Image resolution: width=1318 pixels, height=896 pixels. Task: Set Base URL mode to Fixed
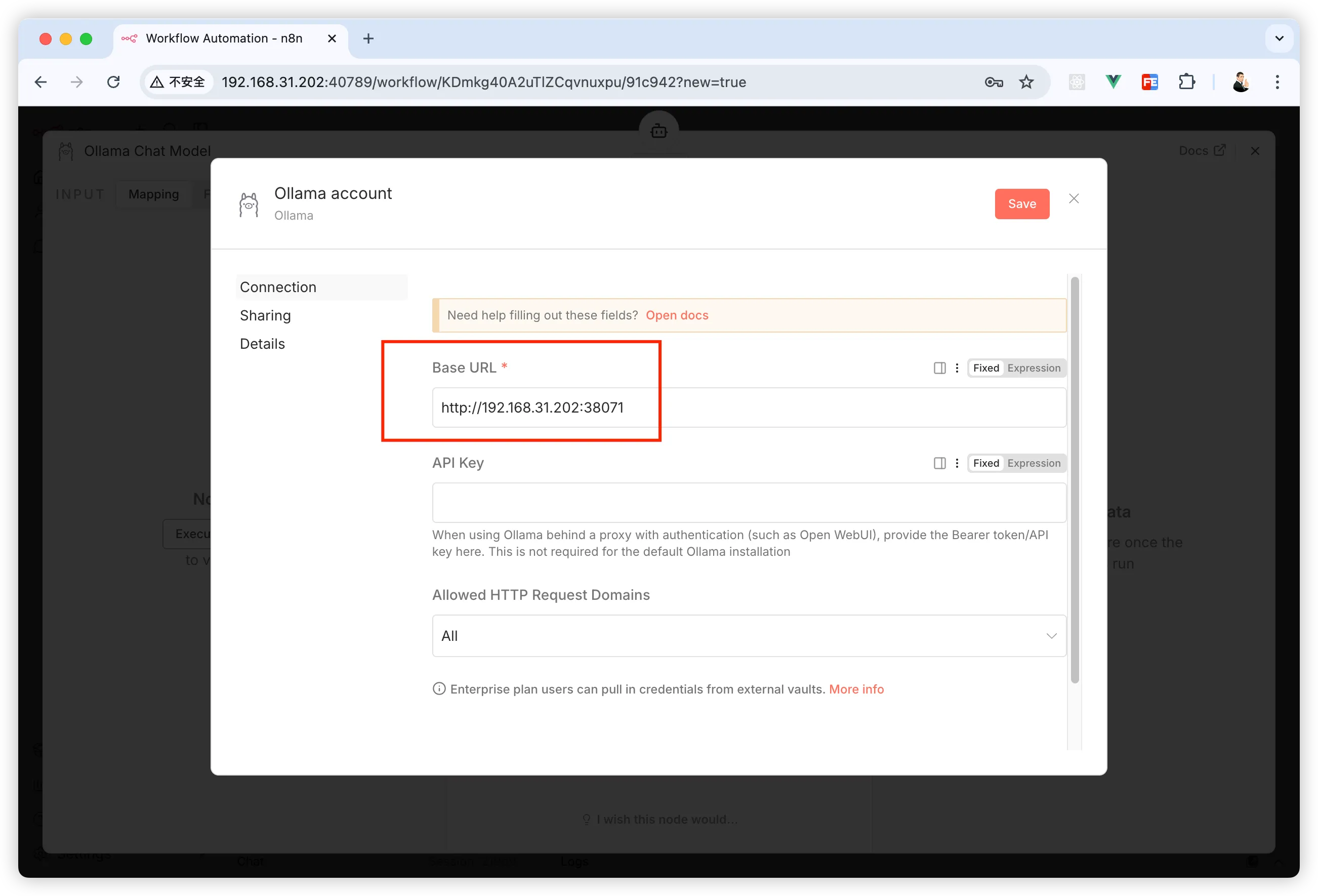point(985,368)
